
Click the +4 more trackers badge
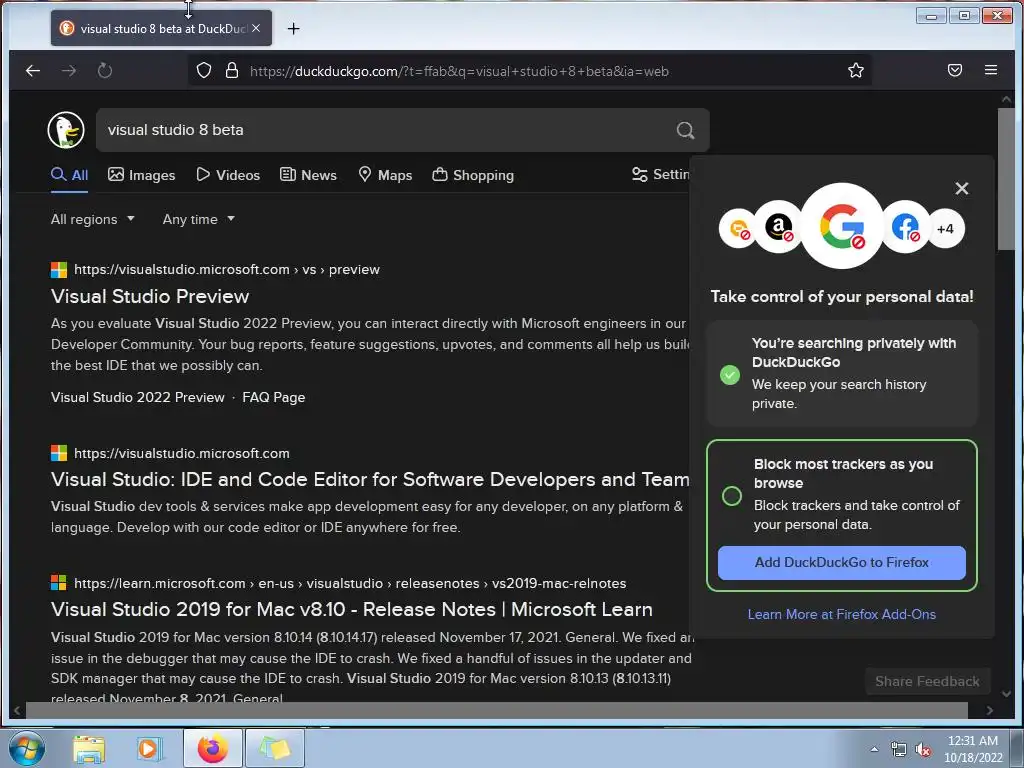[945, 229]
